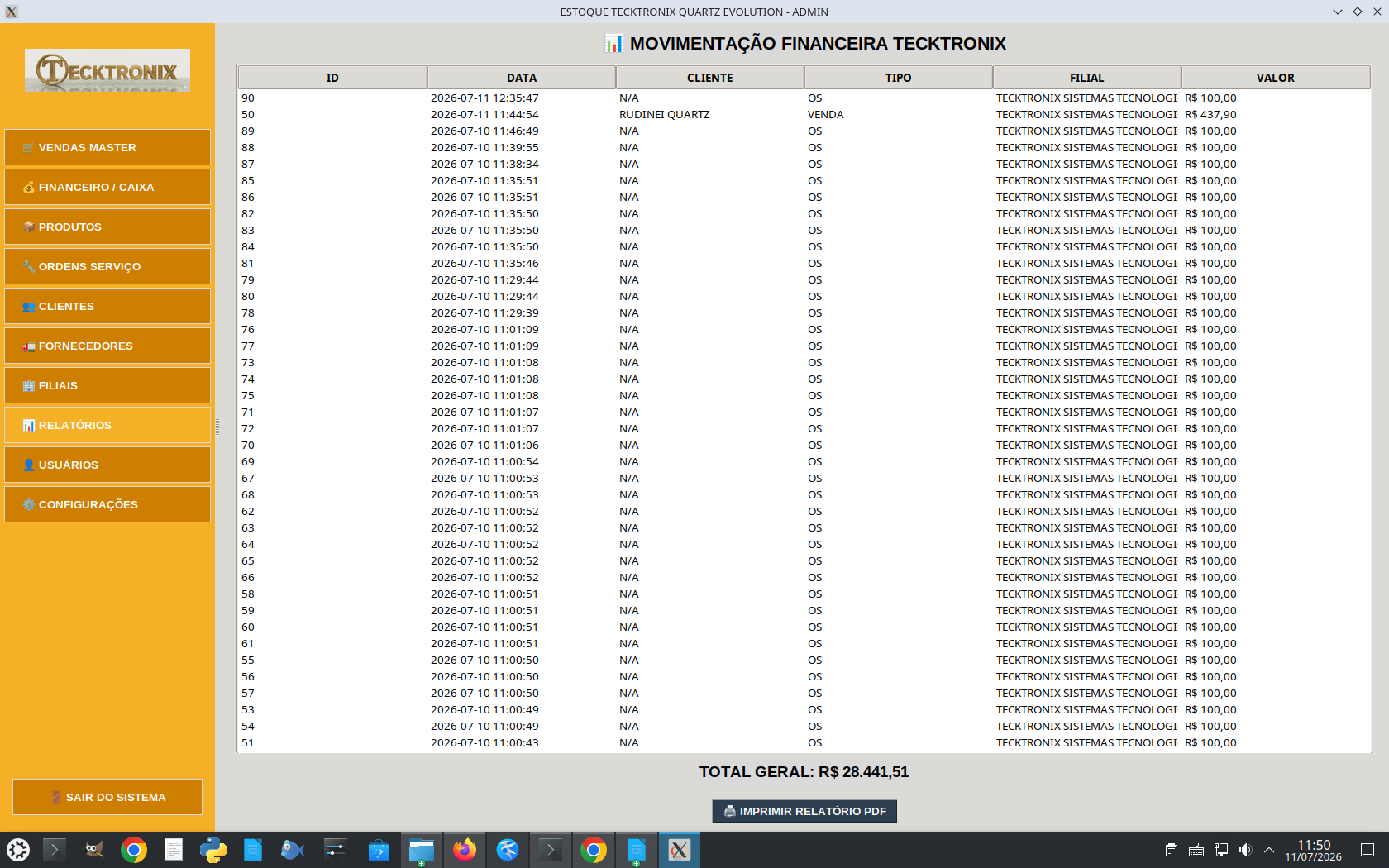The width and height of the screenshot is (1389, 868).
Task: Open the system settings sliders icon
Action: click(336, 850)
